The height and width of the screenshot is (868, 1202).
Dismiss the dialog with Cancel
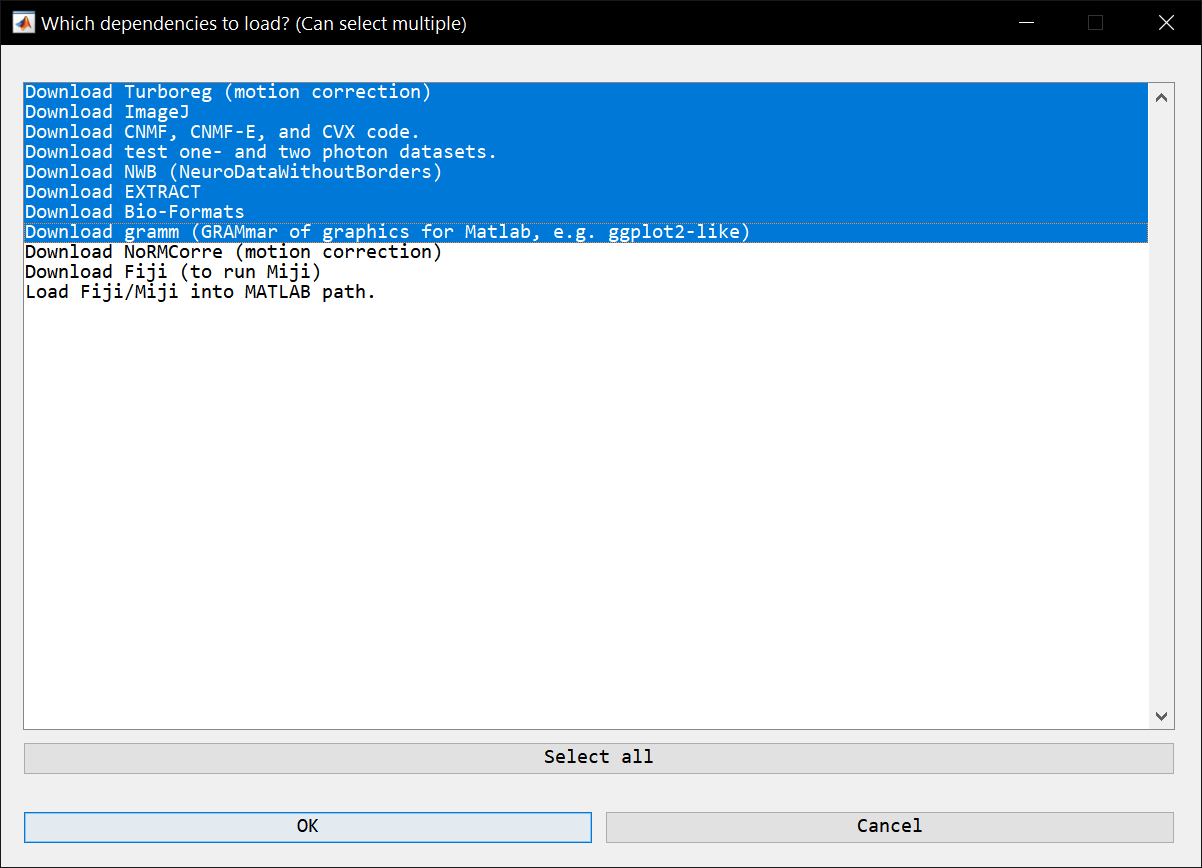(x=889, y=826)
